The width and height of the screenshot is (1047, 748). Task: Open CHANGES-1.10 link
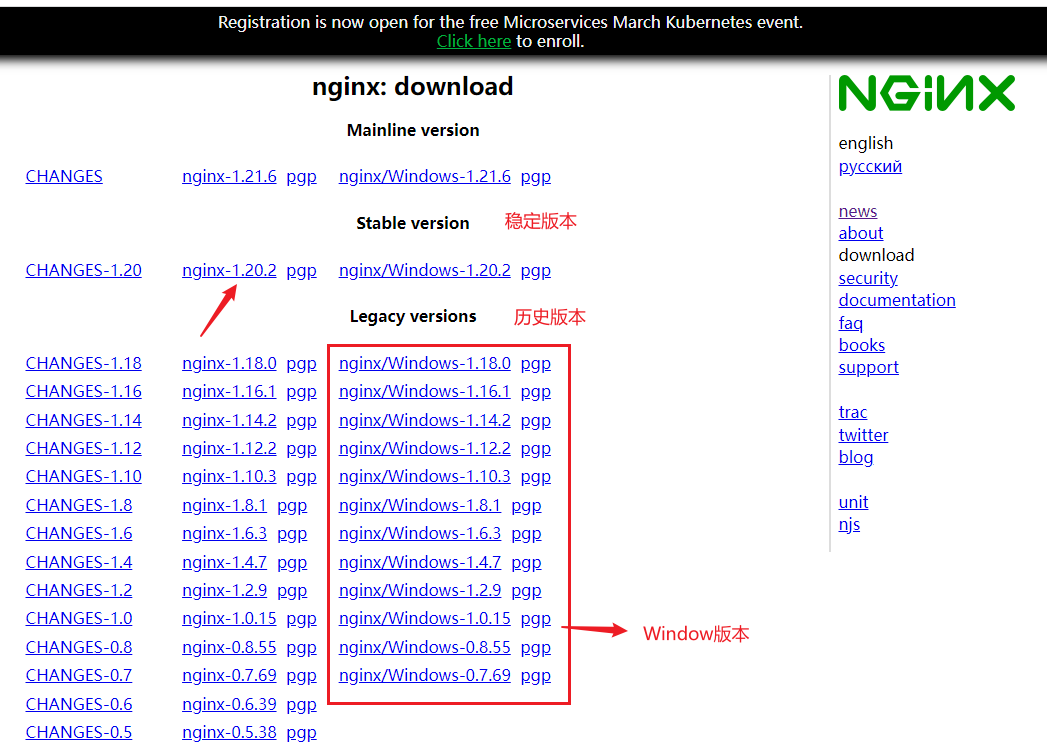83,477
